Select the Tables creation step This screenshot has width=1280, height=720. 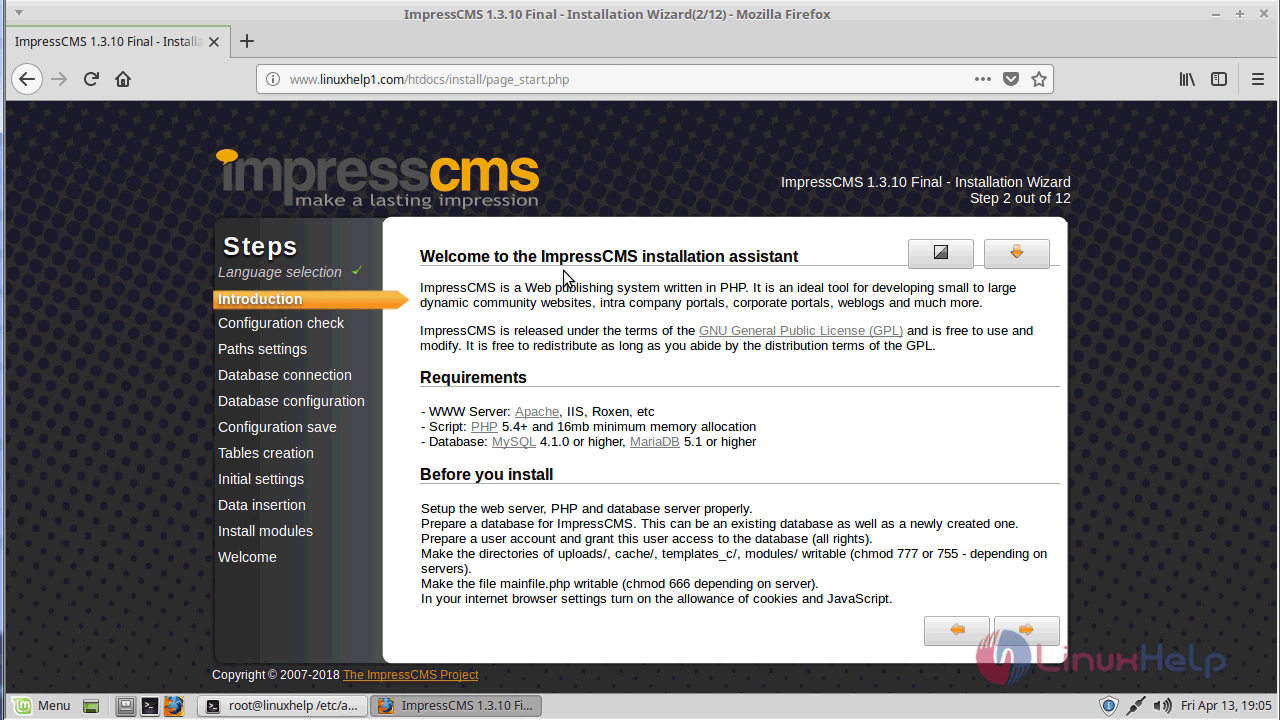(266, 453)
